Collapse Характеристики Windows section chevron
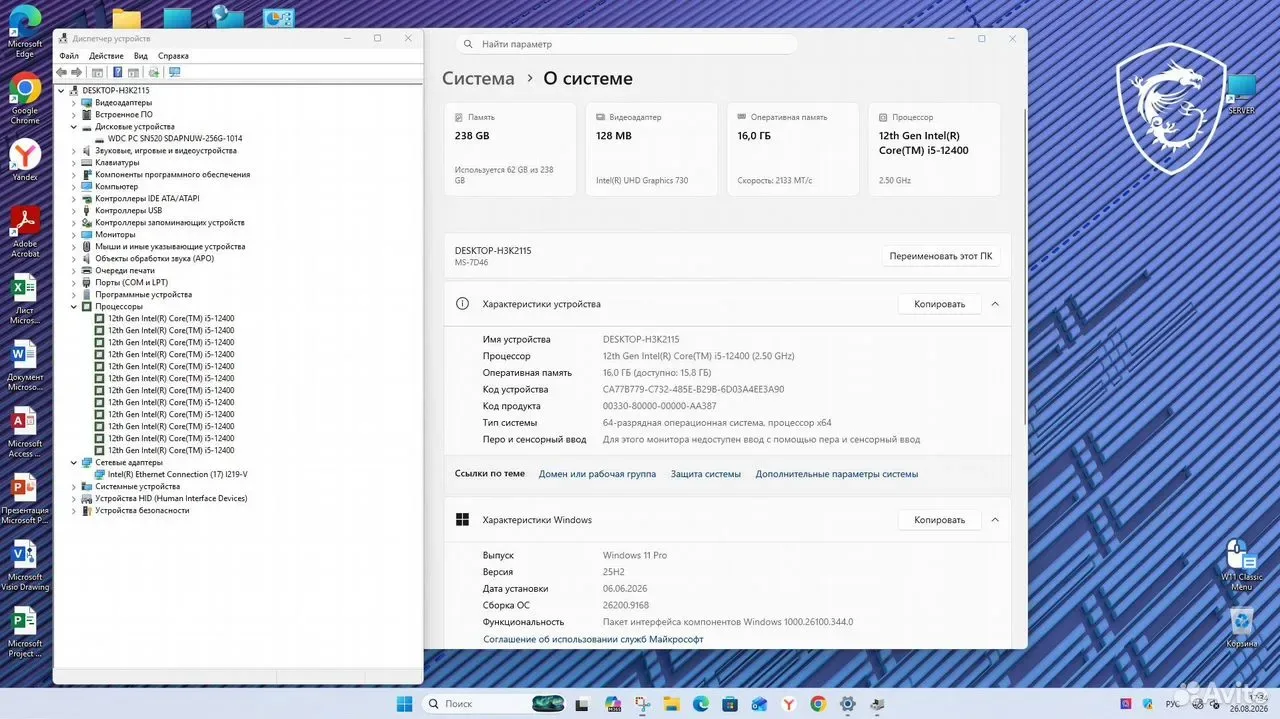The height and width of the screenshot is (719, 1280). pos(995,520)
